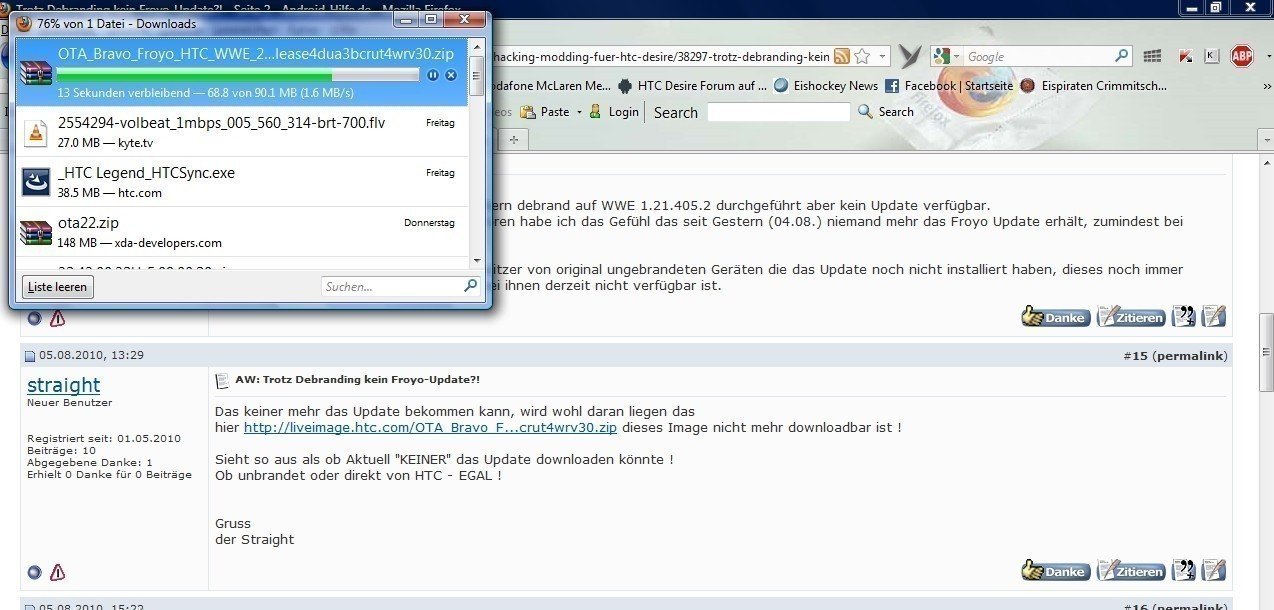Click the Login toolbar button

614,112
